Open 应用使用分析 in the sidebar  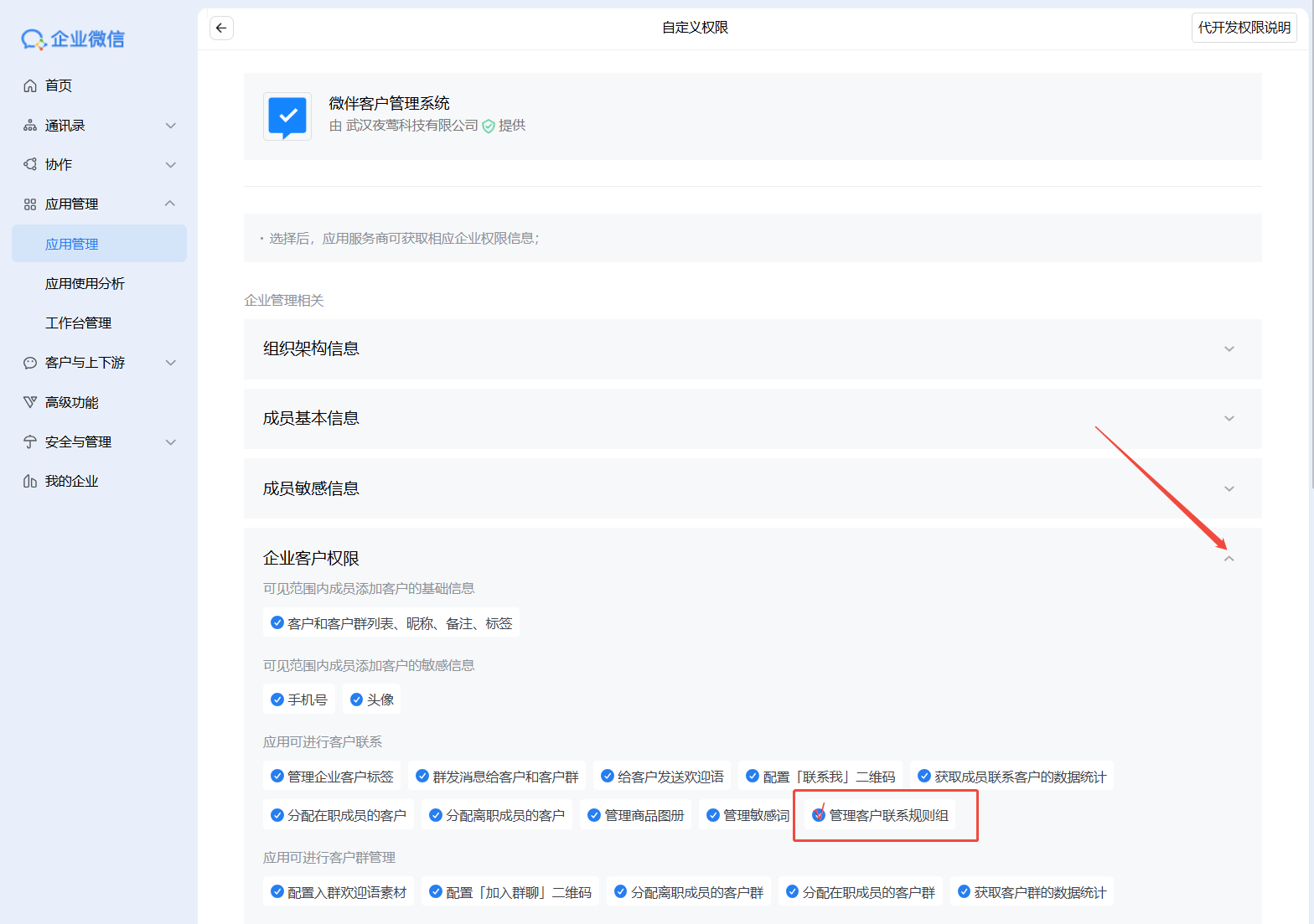[x=85, y=283]
